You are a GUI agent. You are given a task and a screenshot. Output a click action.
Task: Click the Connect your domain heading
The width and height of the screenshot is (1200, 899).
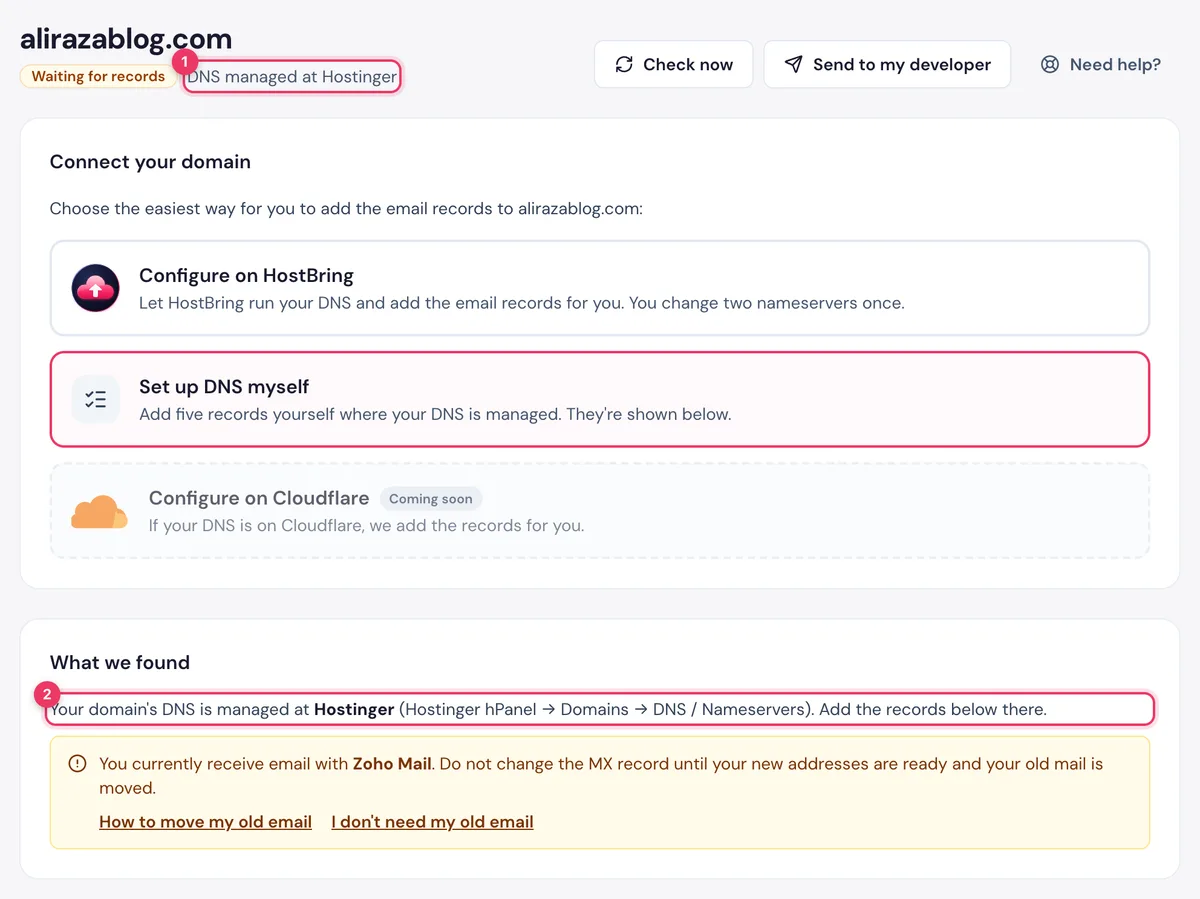click(x=150, y=162)
